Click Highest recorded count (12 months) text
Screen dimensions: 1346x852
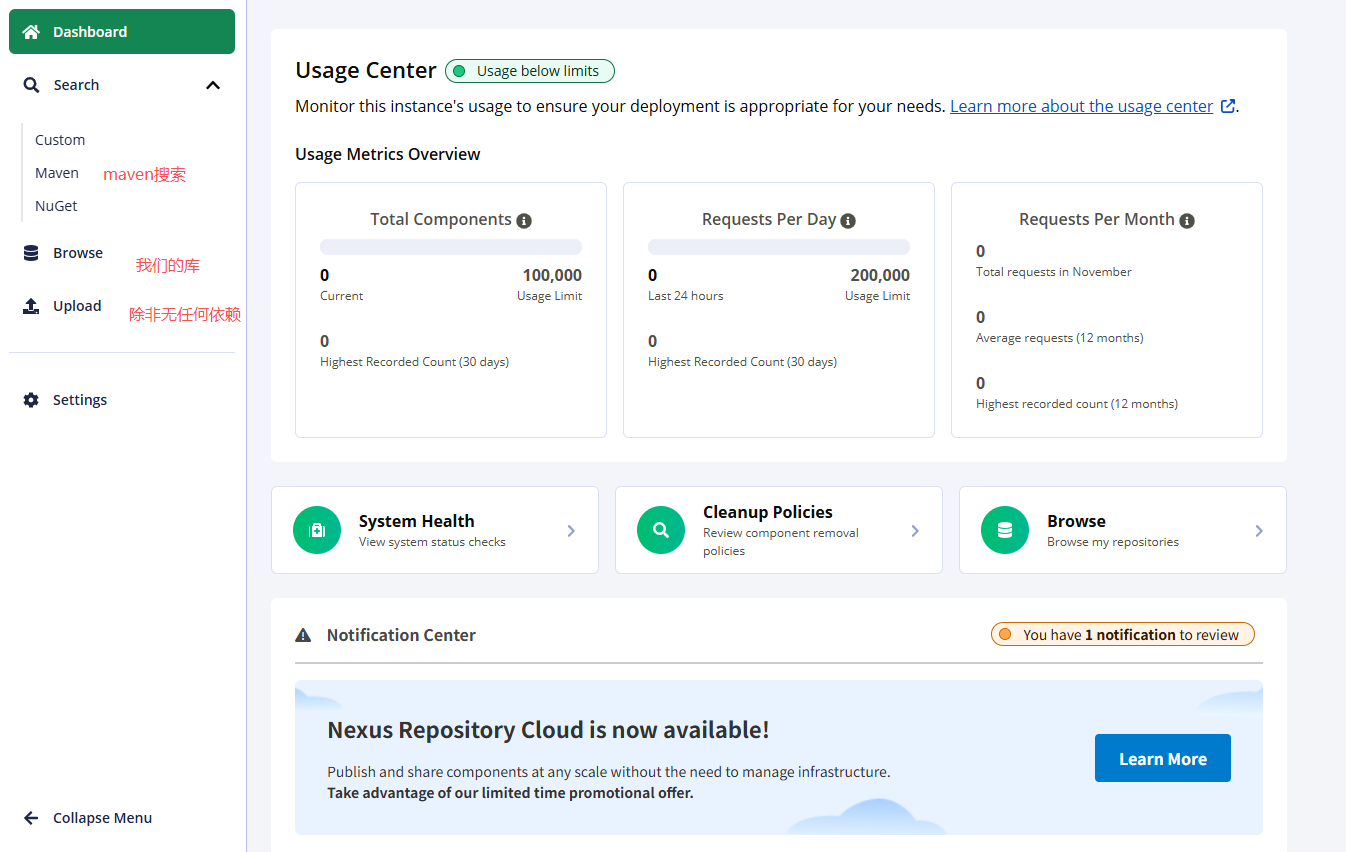coord(1077,404)
